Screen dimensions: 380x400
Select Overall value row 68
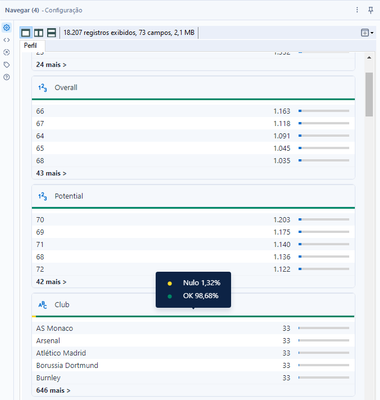193,160
